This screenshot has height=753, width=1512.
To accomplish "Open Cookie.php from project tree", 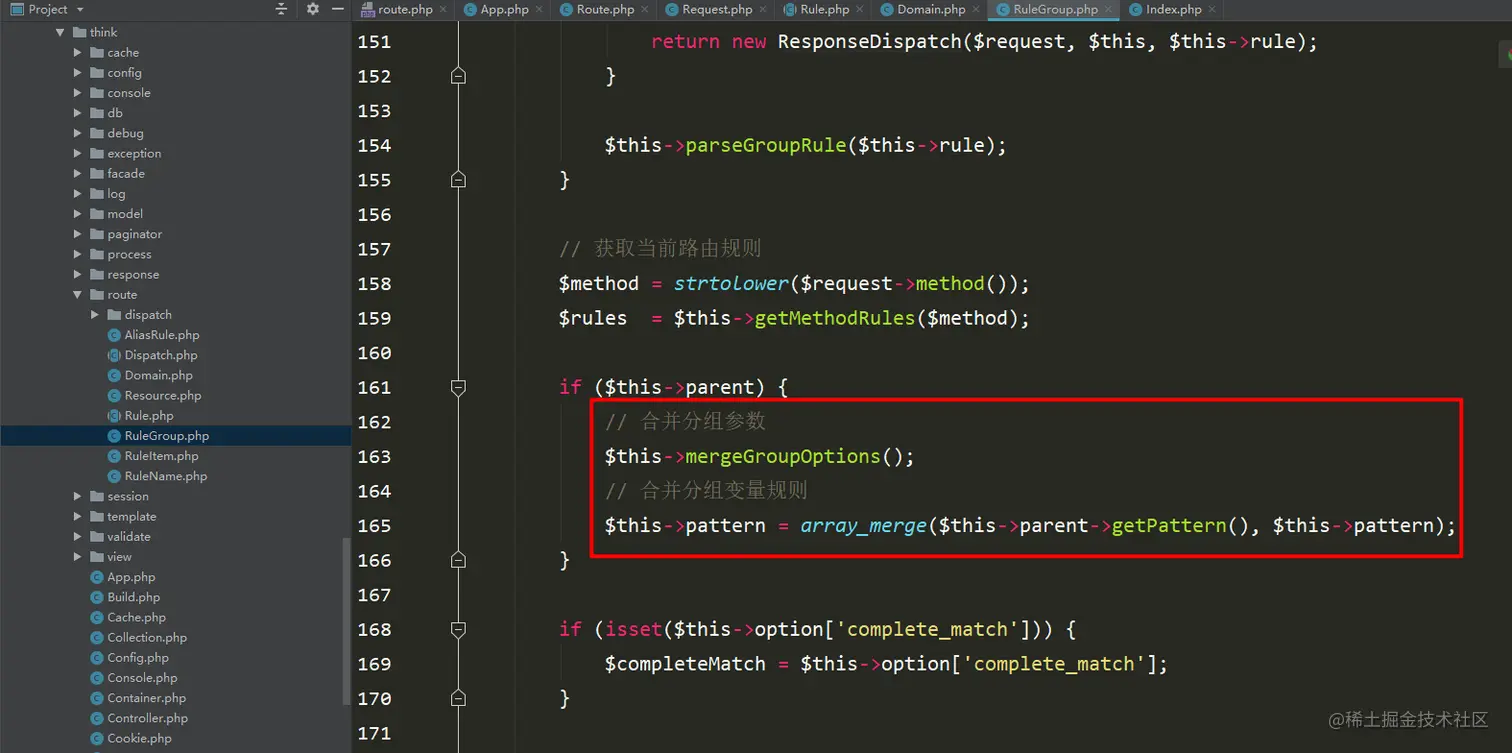I will tap(139, 738).
